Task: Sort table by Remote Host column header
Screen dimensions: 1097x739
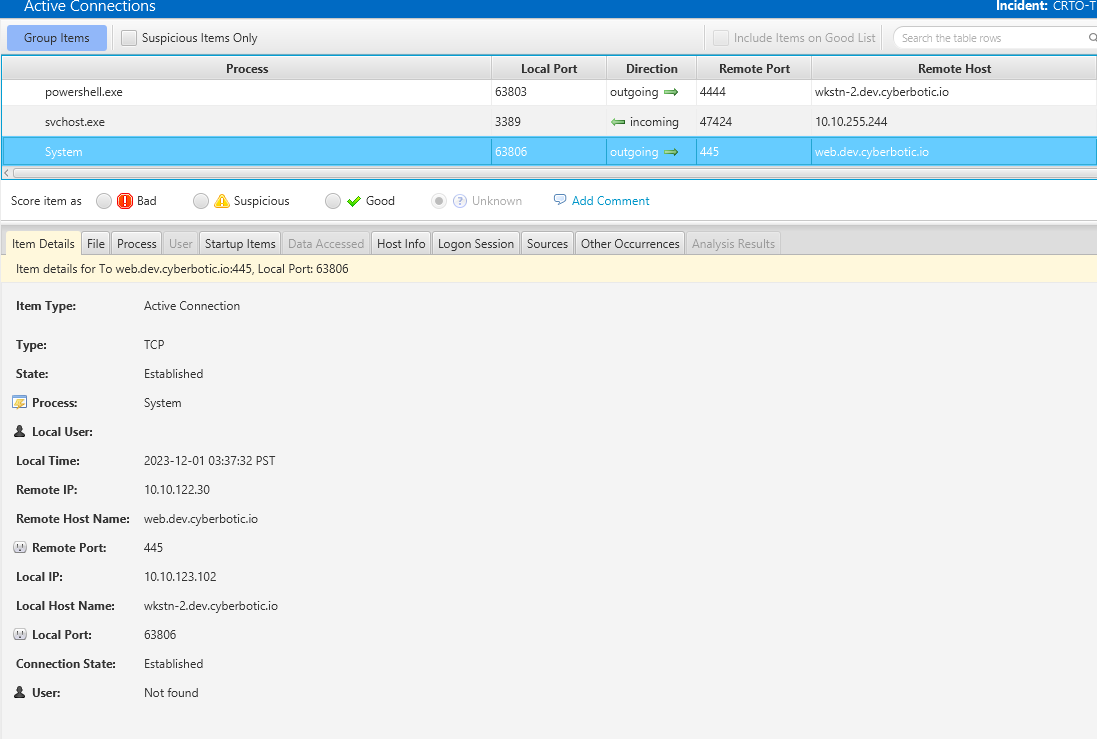Action: point(954,69)
